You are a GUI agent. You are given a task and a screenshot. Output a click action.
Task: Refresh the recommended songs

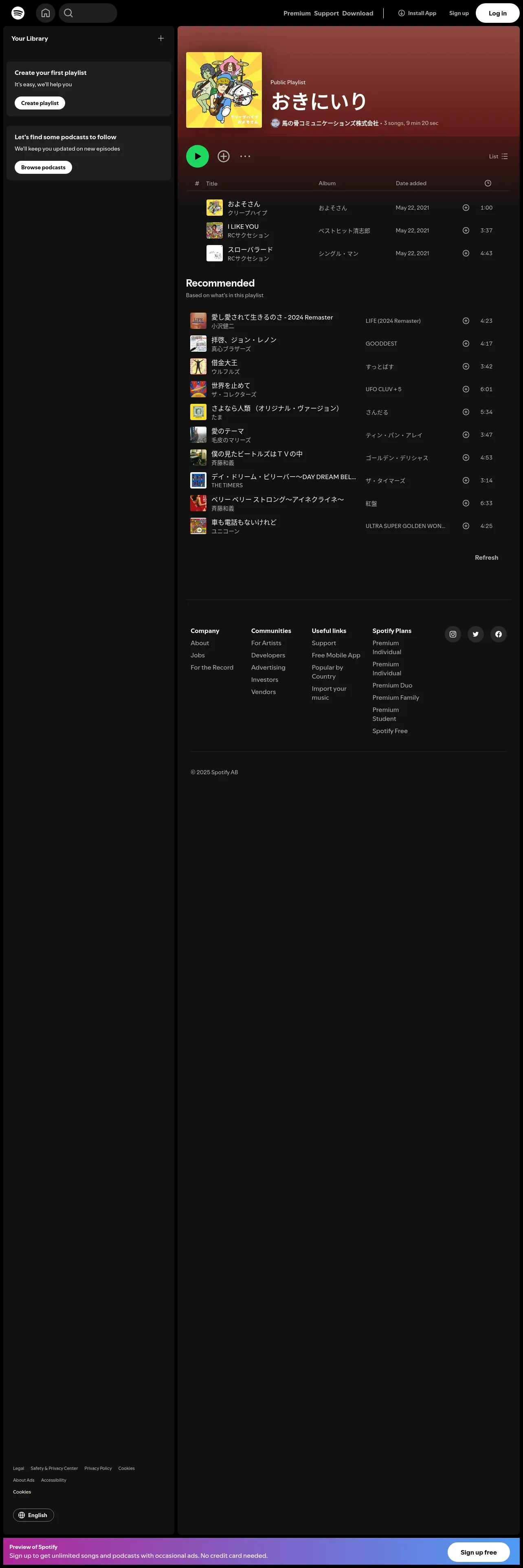click(x=486, y=558)
